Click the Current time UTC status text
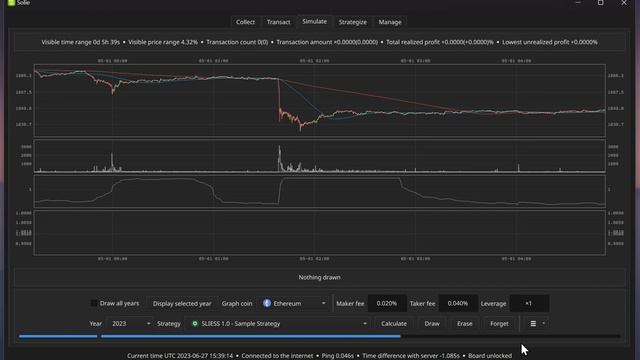 [180, 356]
